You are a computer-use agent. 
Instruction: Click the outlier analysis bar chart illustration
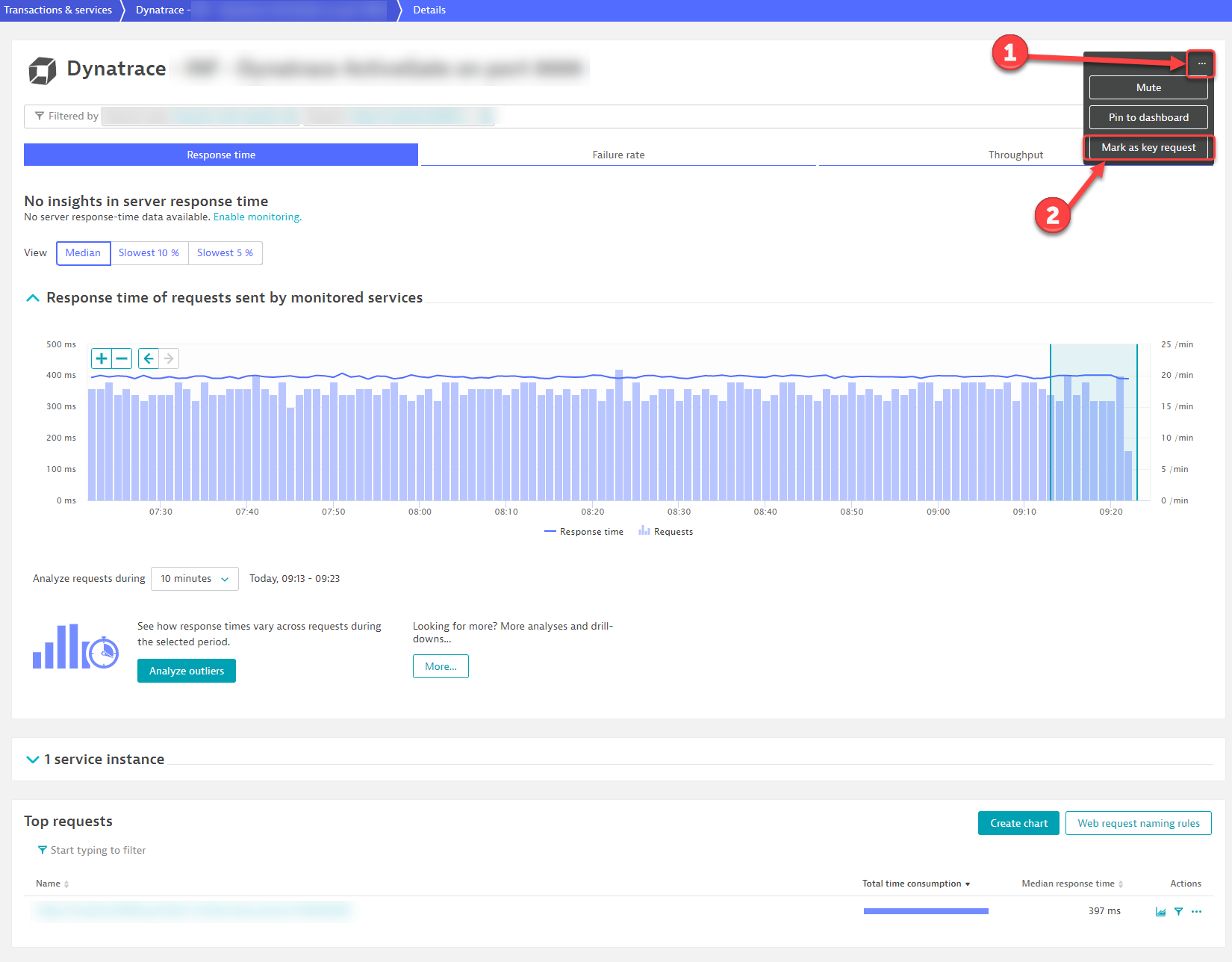[75, 647]
